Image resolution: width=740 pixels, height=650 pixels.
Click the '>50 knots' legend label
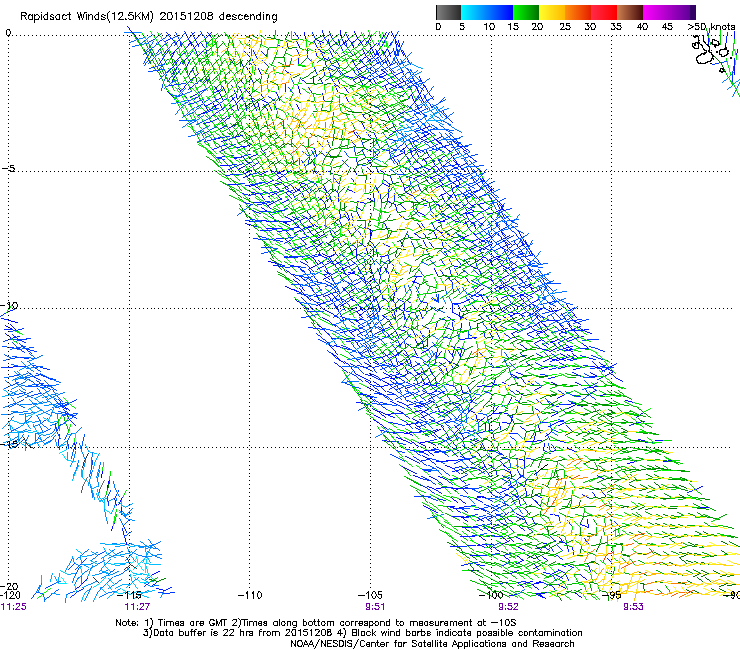point(711,26)
